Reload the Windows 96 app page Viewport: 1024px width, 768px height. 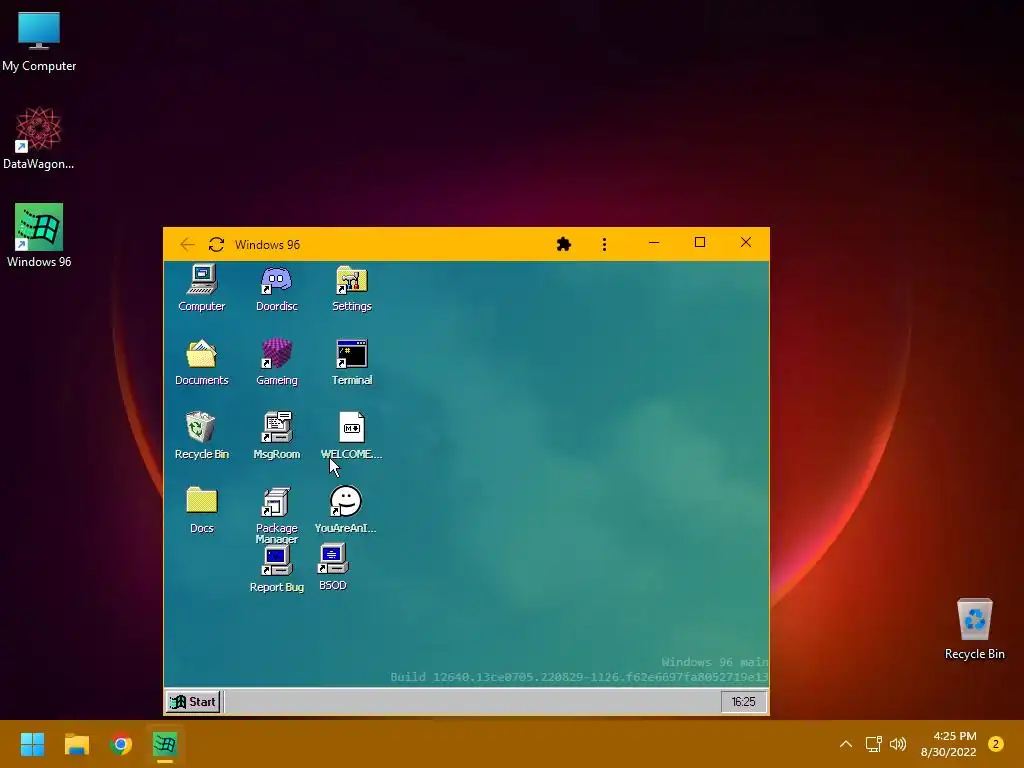coord(216,244)
